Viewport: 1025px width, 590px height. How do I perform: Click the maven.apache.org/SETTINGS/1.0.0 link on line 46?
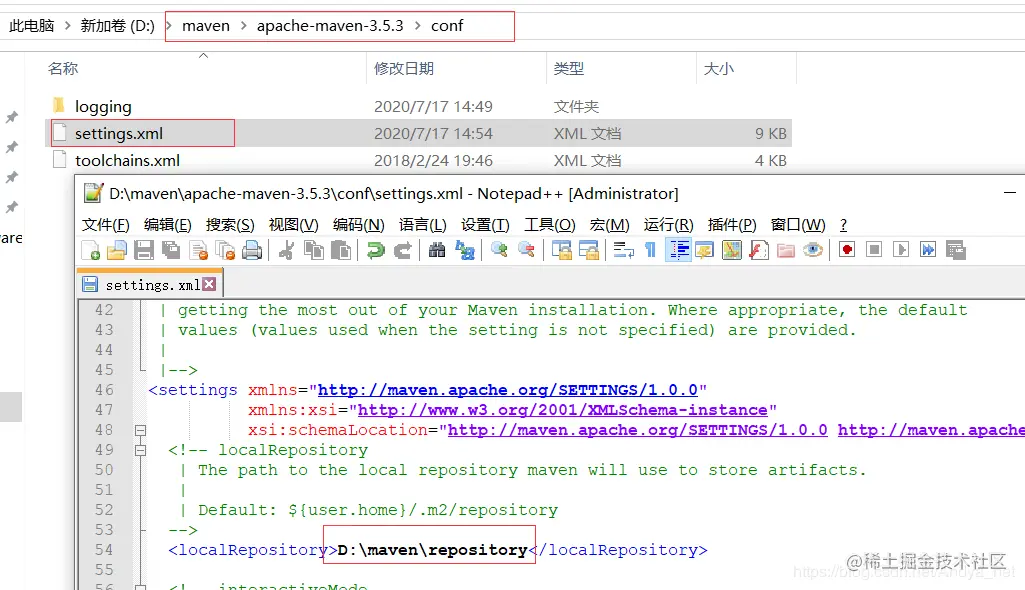507,390
